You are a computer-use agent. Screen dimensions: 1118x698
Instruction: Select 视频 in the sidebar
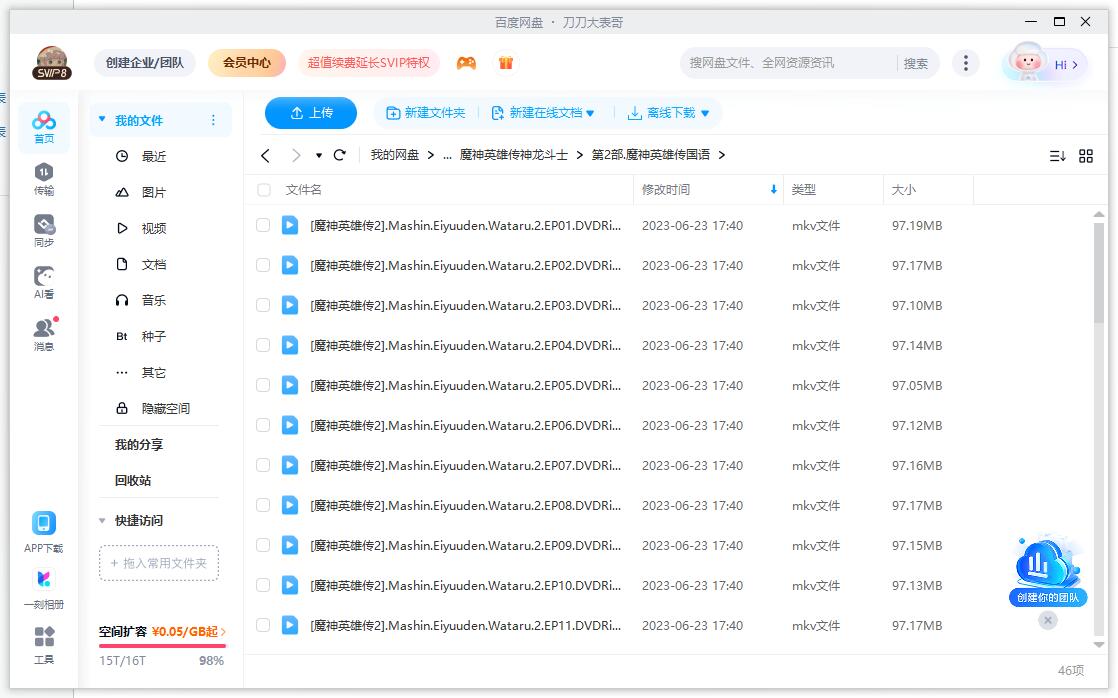(x=153, y=228)
